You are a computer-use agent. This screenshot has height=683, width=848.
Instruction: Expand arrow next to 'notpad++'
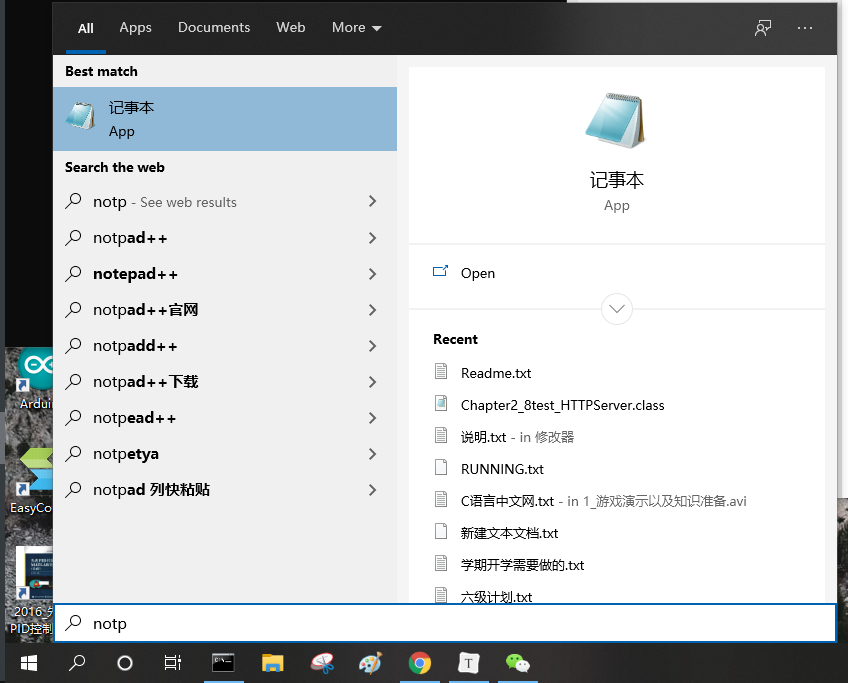click(372, 238)
